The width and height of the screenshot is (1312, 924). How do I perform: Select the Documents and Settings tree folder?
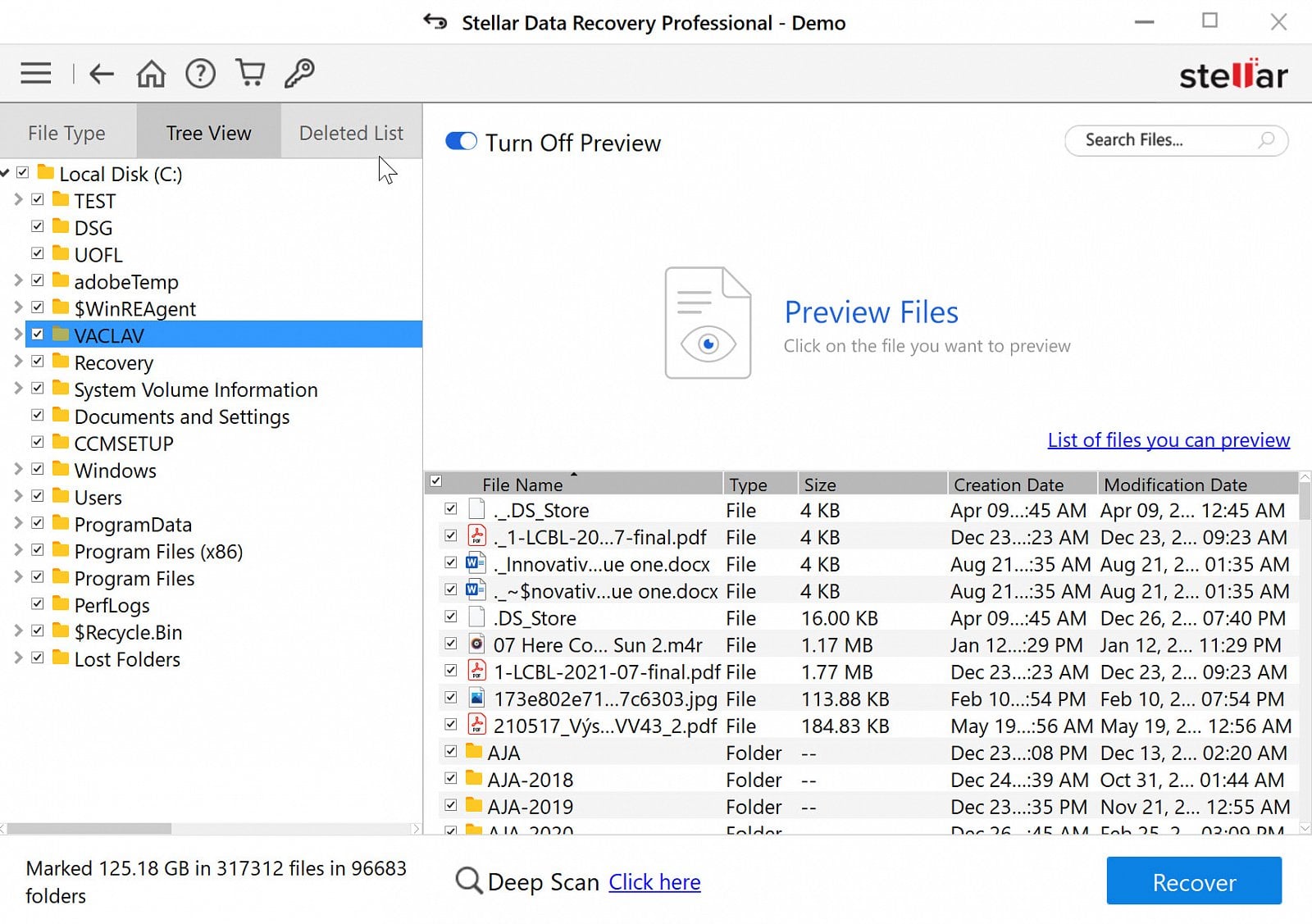(x=182, y=416)
